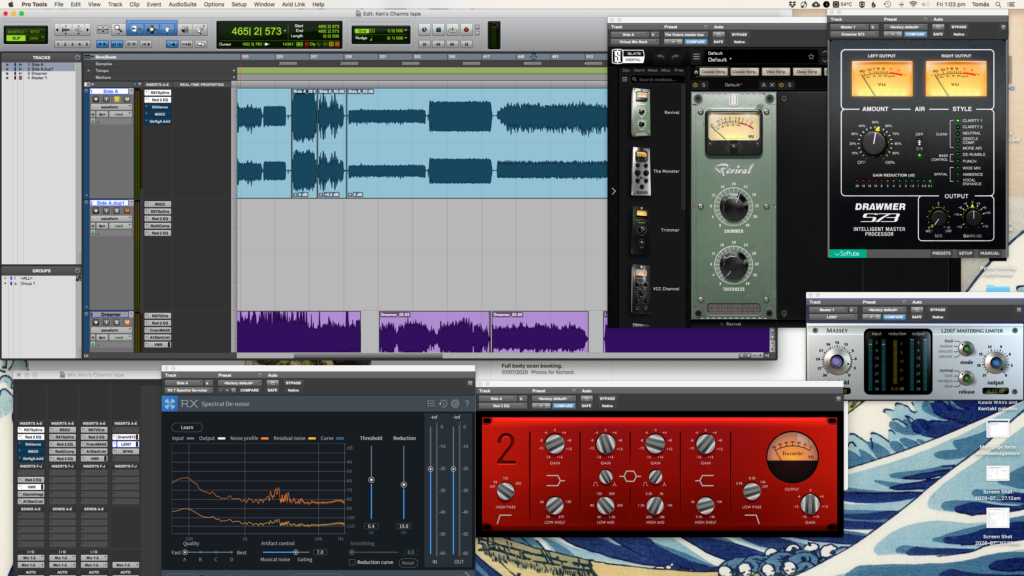Open the Window menu
1024x576 pixels.
(x=264, y=5)
